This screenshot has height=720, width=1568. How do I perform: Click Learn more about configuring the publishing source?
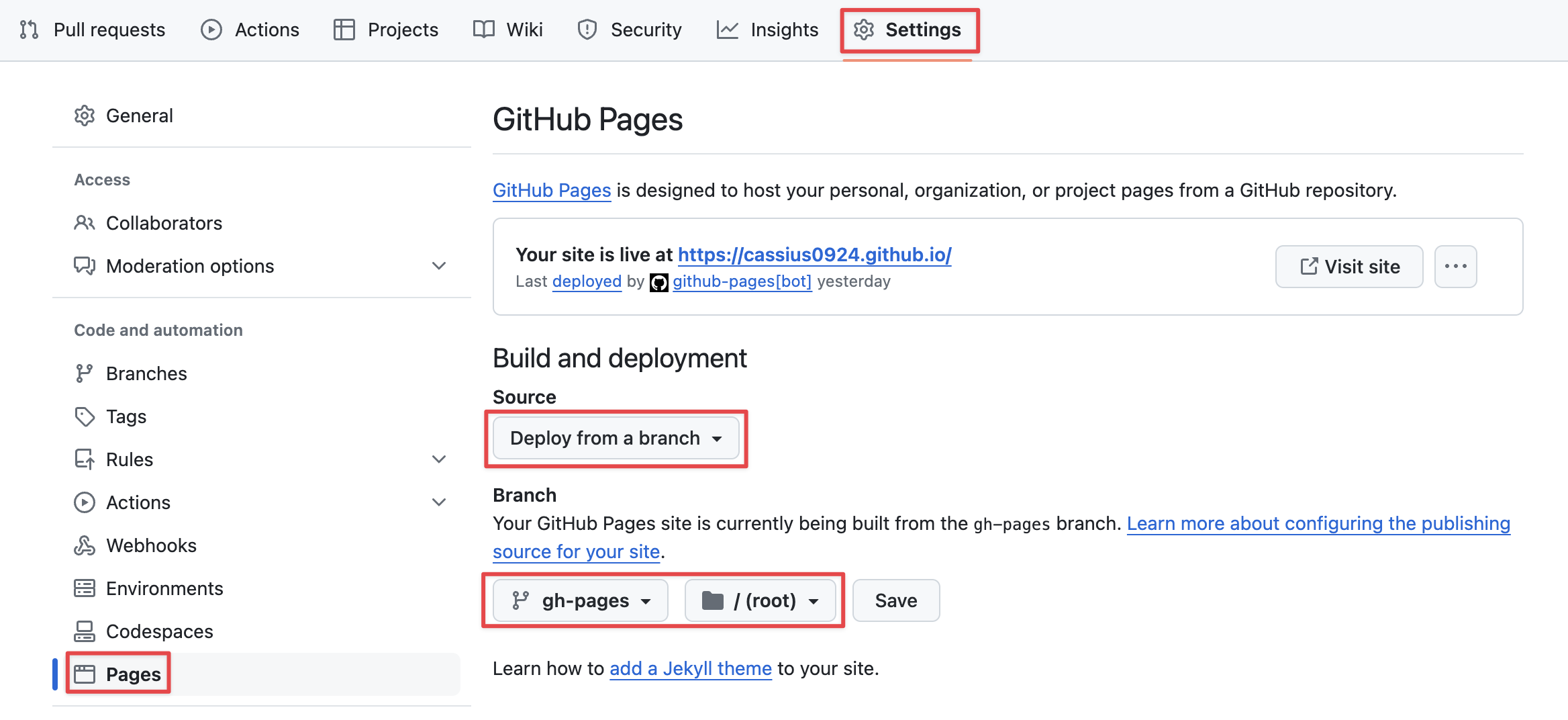pos(1318,523)
